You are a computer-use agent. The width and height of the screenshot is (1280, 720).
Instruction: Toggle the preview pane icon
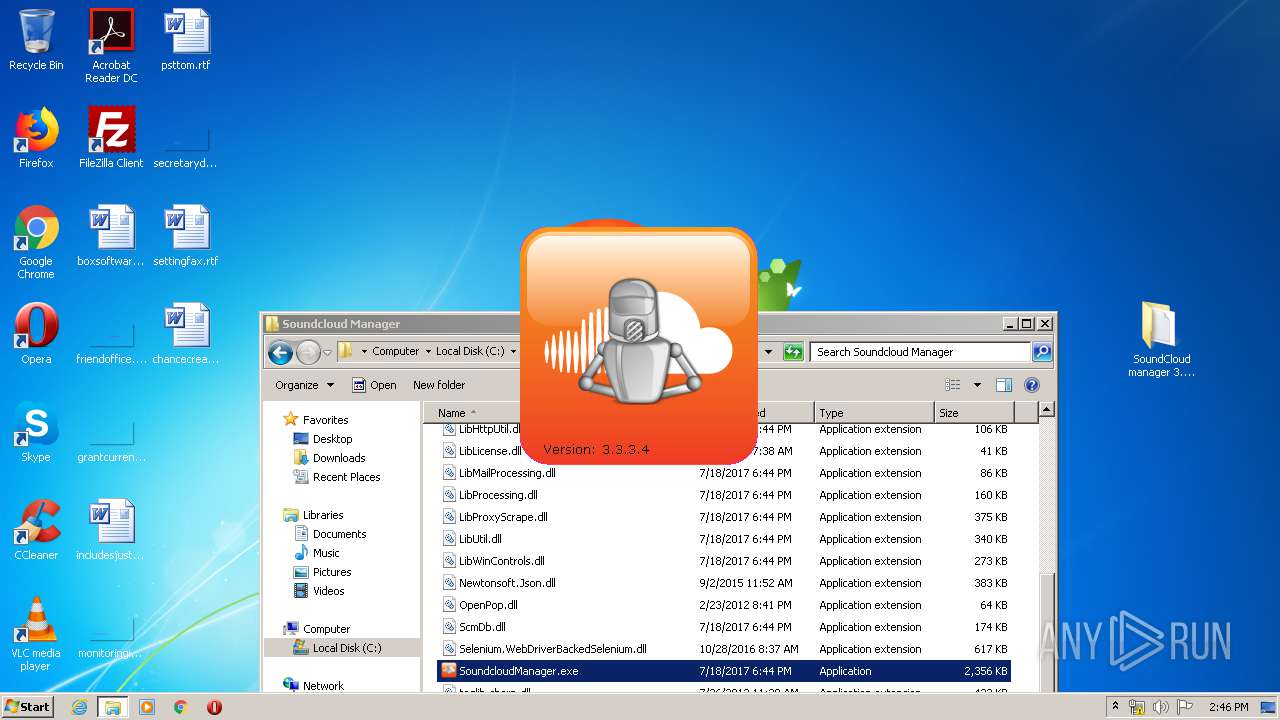pyautogui.click(x=1004, y=385)
